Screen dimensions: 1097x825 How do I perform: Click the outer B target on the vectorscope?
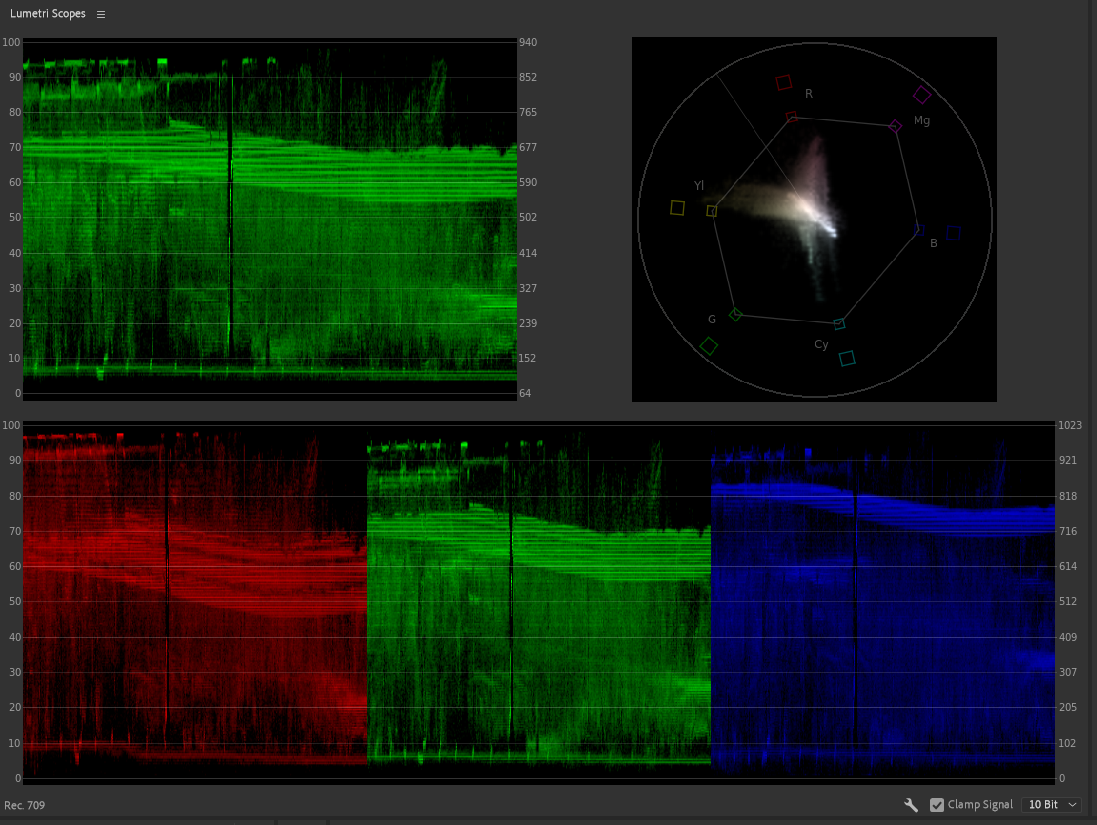[952, 232]
